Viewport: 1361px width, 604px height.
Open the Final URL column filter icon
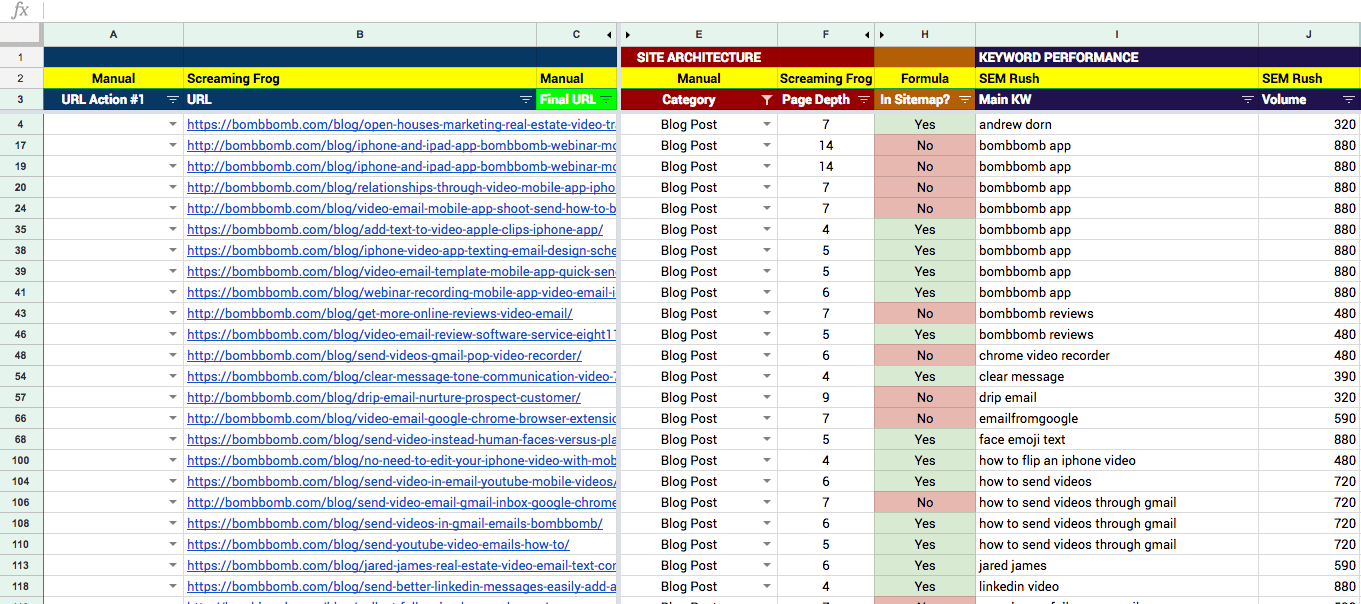[x=606, y=100]
